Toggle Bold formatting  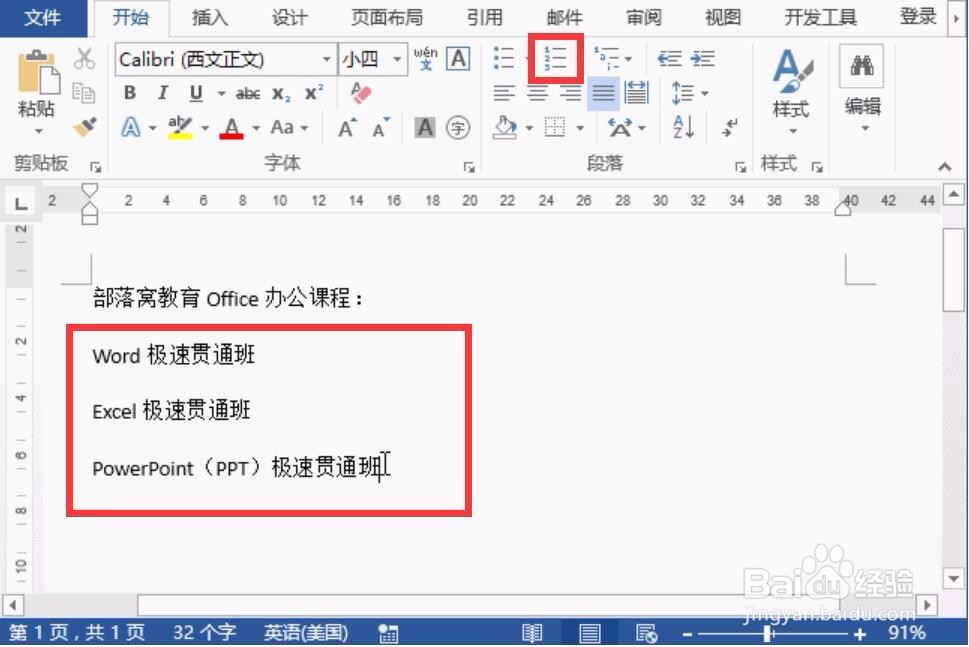130,93
